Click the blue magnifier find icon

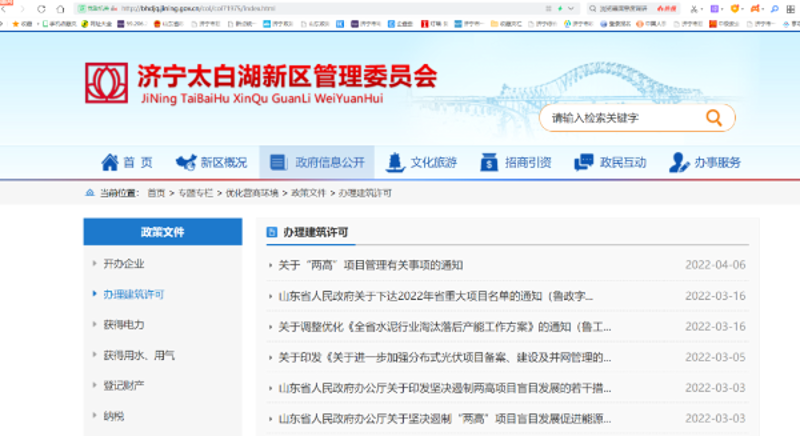tap(774, 9)
